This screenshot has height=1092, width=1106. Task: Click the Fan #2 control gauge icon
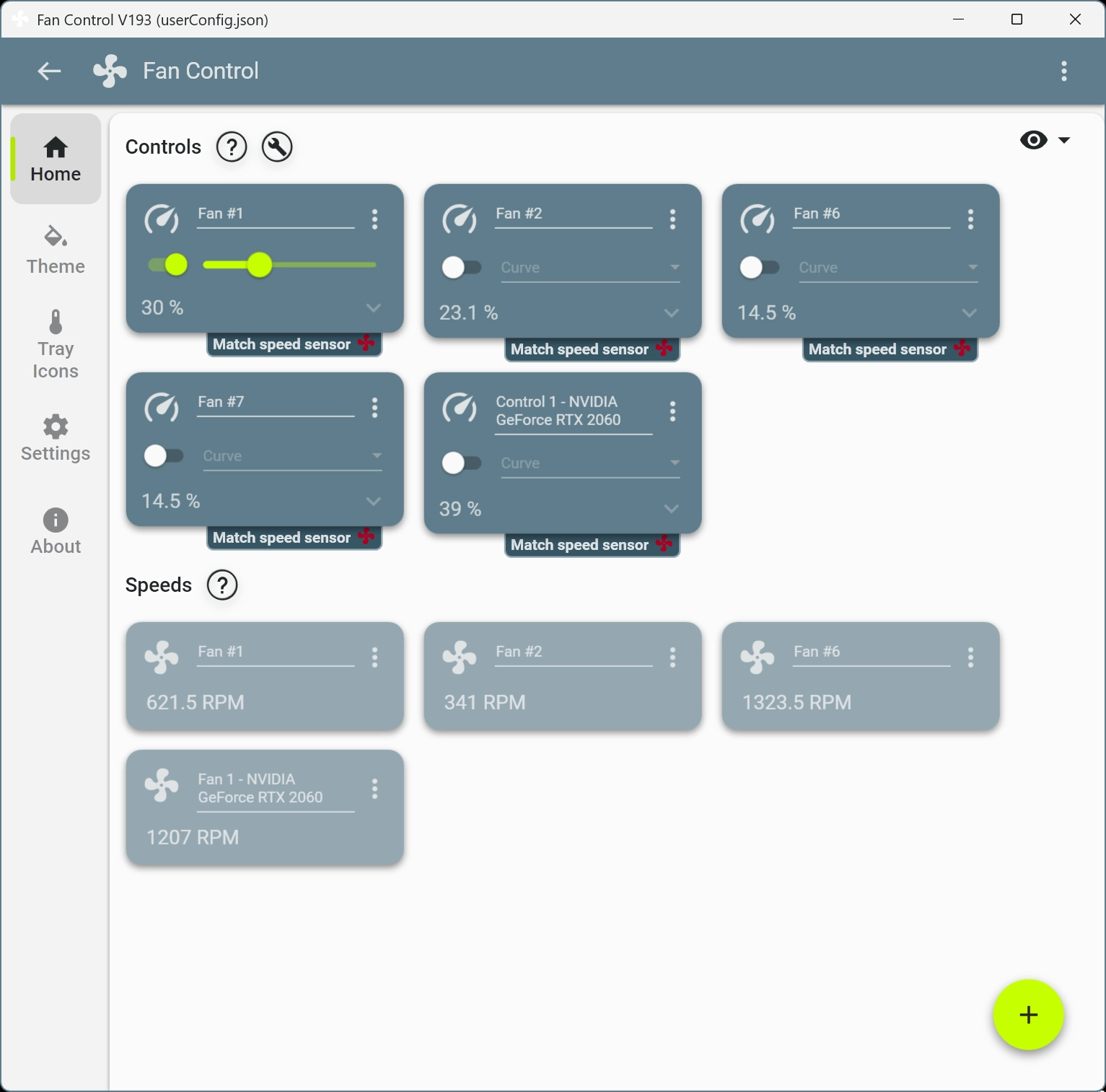(460, 219)
